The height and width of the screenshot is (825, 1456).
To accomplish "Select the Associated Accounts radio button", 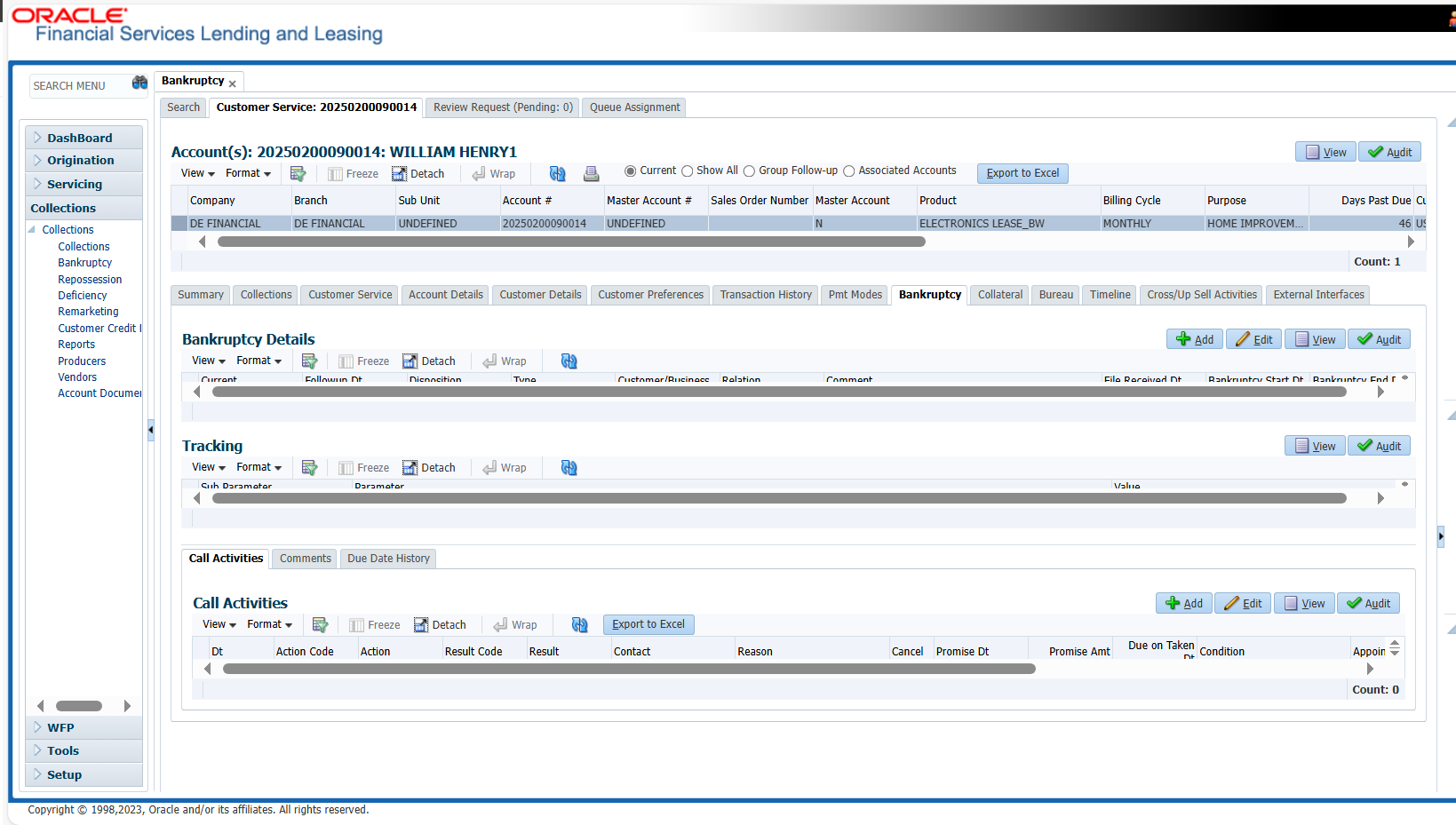I will point(848,171).
